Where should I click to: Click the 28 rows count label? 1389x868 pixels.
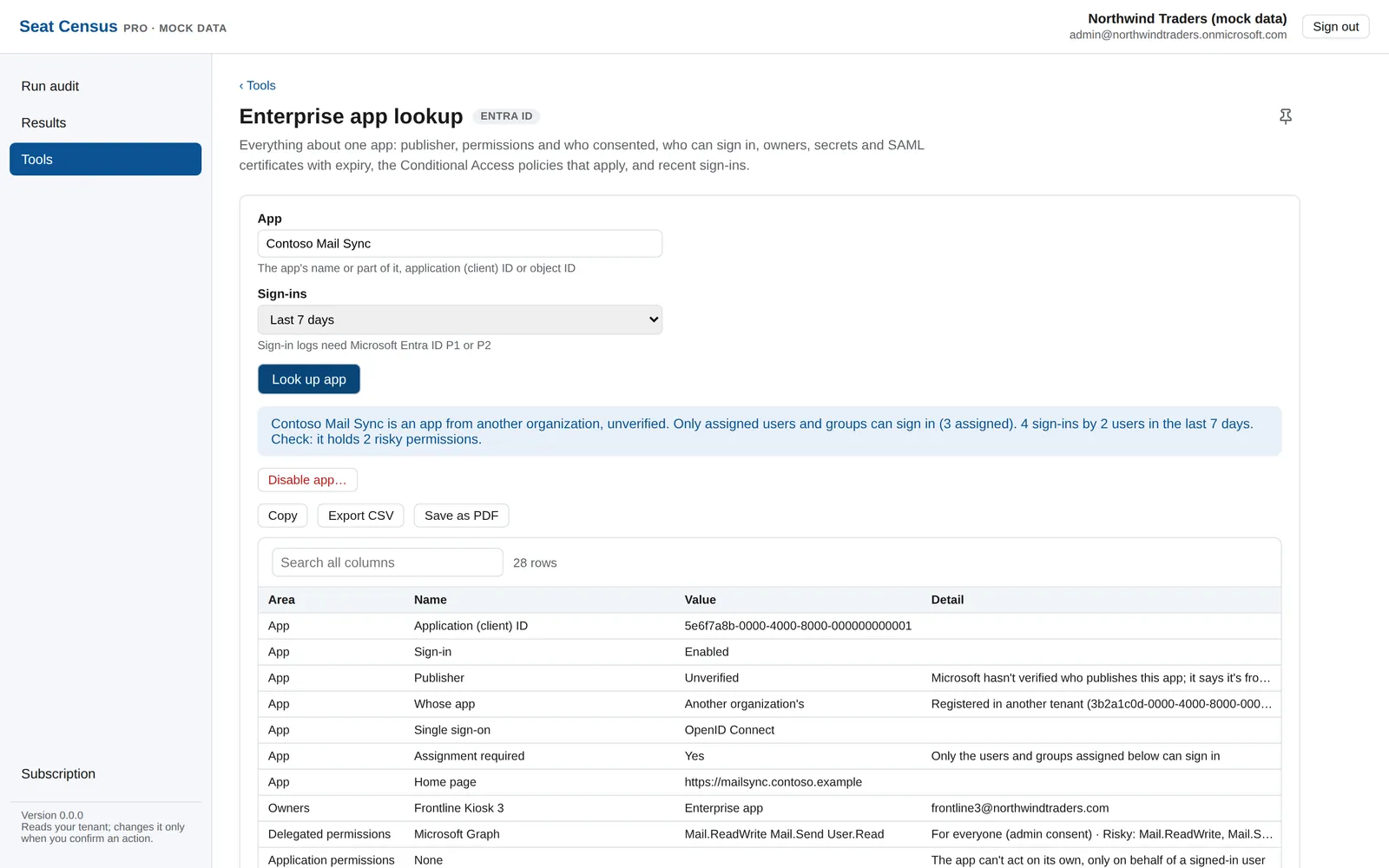(x=535, y=563)
